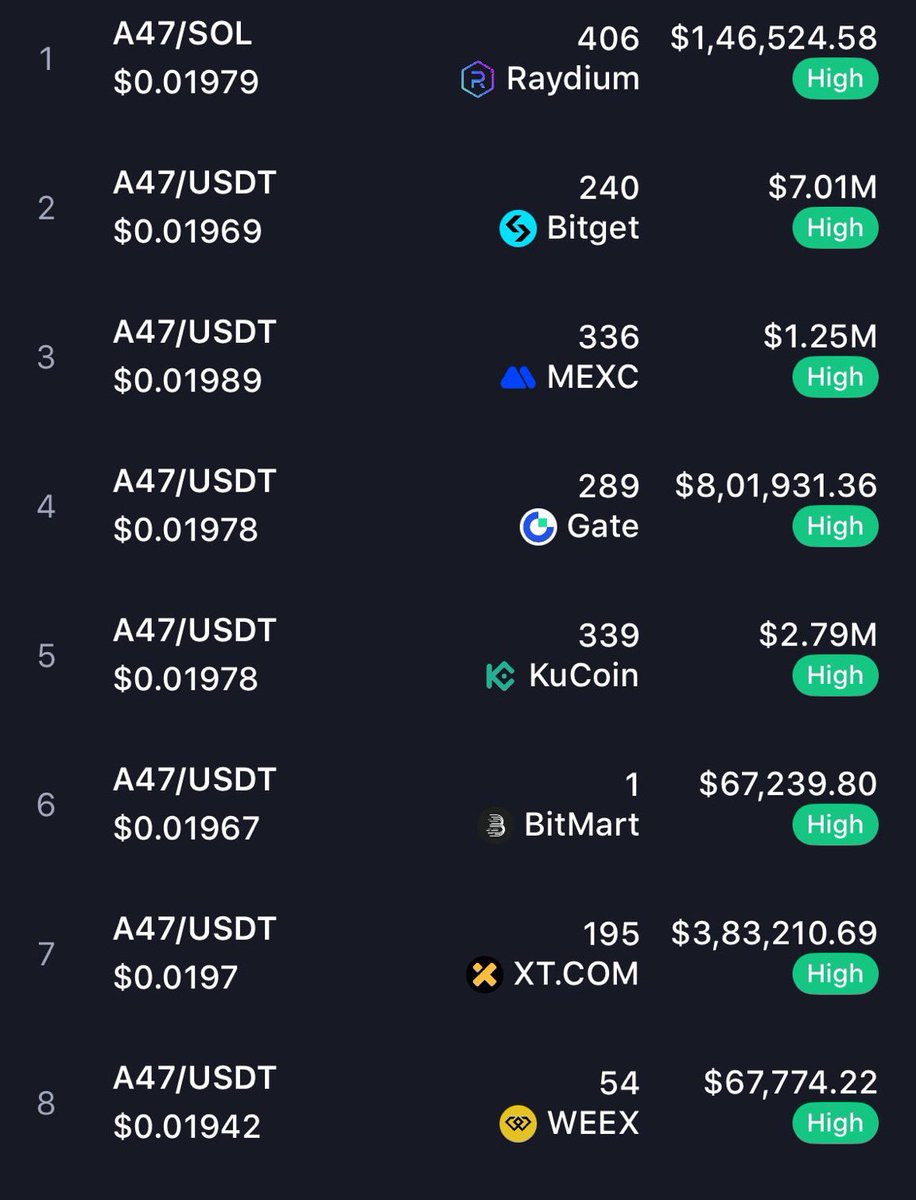Click the KuCoin exchange logo icon
The width and height of the screenshot is (916, 1200).
tap(500, 676)
